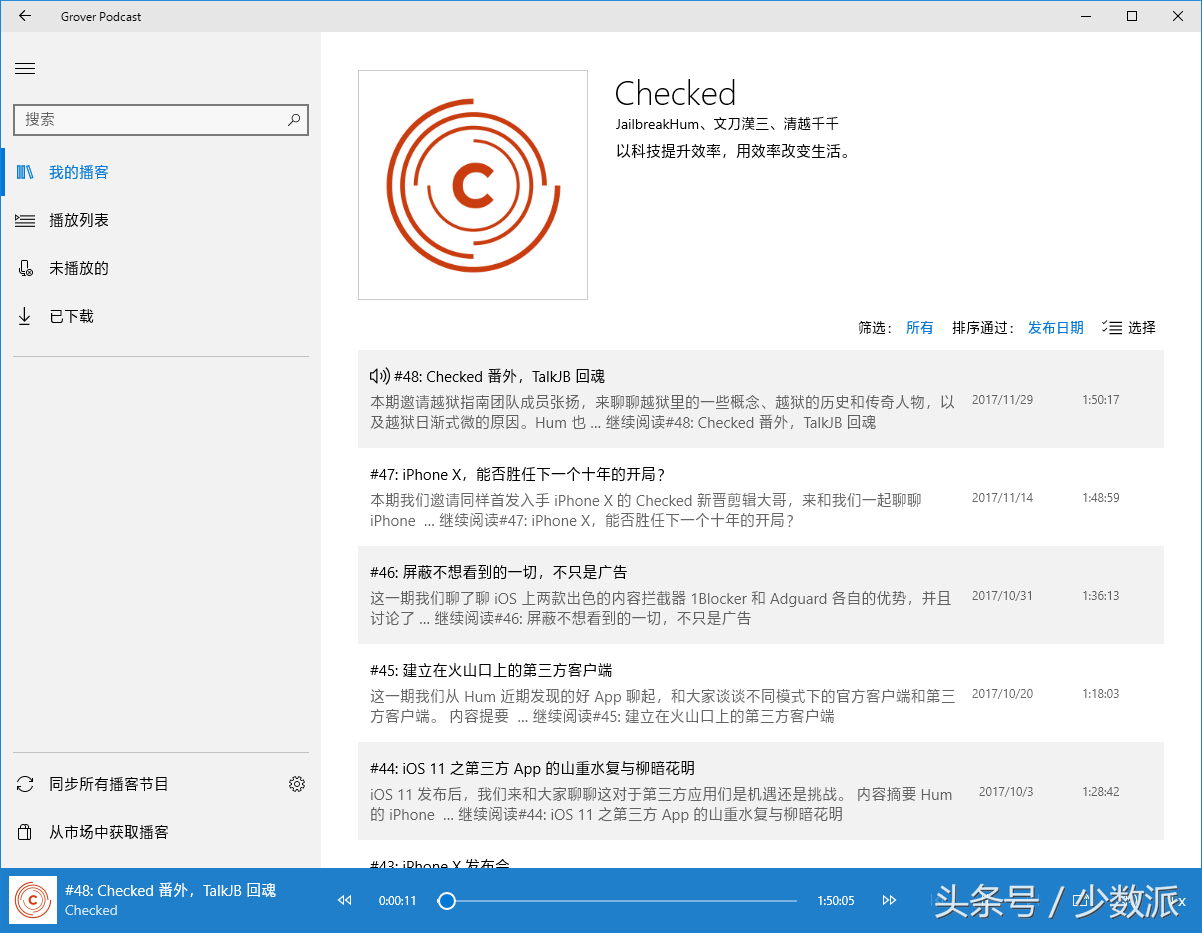Open the sort dropdown showing 发布日期
The width and height of the screenshot is (1202, 933).
1055,327
